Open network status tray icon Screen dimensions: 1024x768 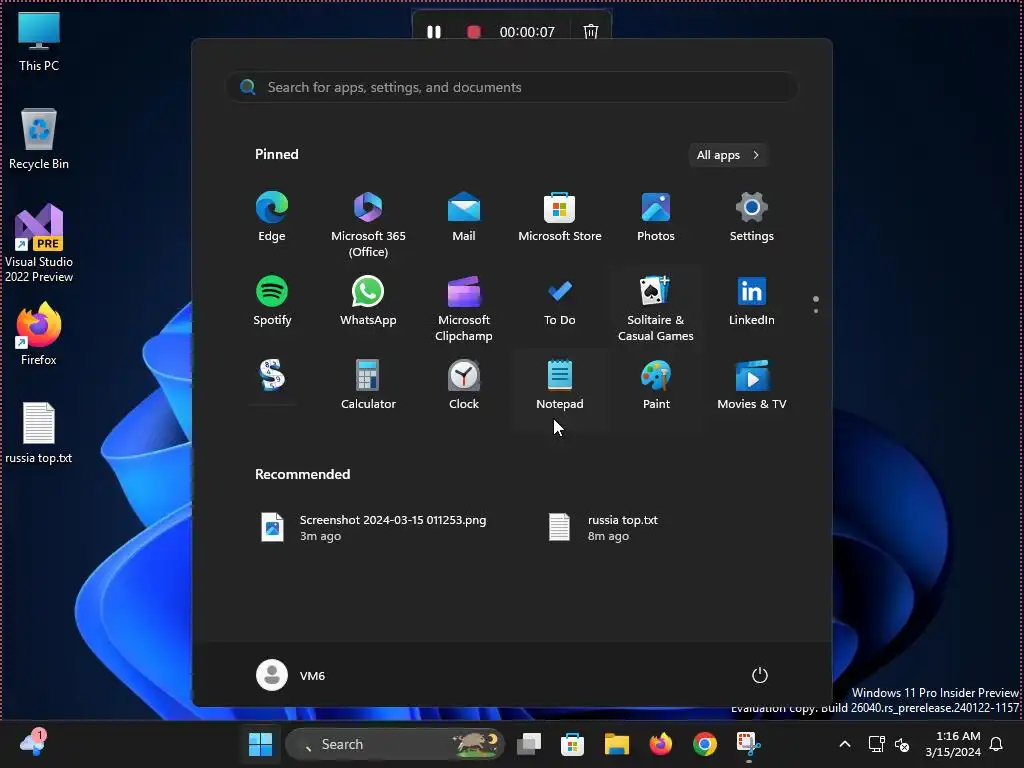[876, 744]
